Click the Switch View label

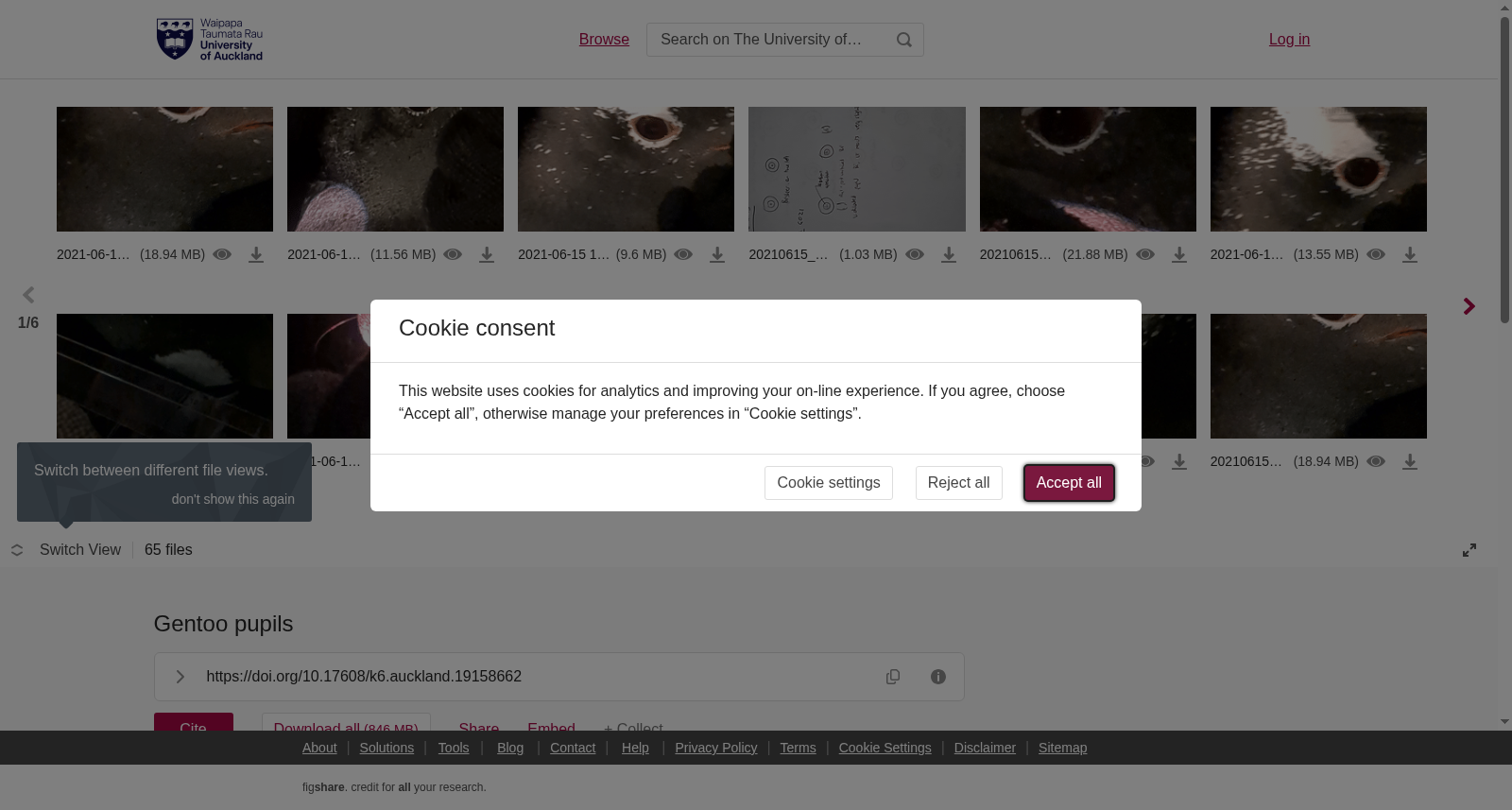80,550
